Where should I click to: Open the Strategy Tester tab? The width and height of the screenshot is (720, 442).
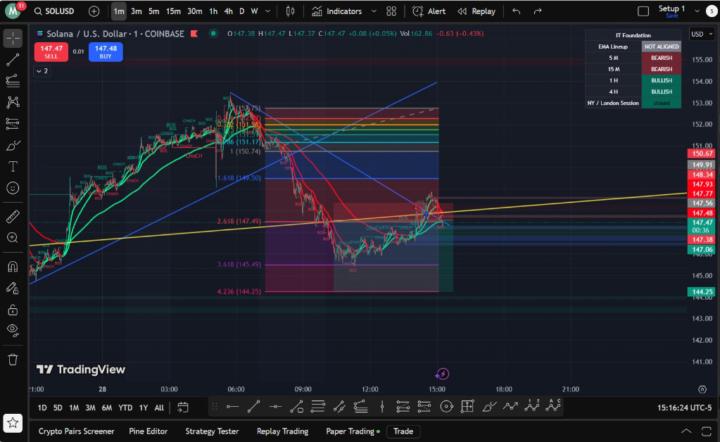[x=212, y=431]
